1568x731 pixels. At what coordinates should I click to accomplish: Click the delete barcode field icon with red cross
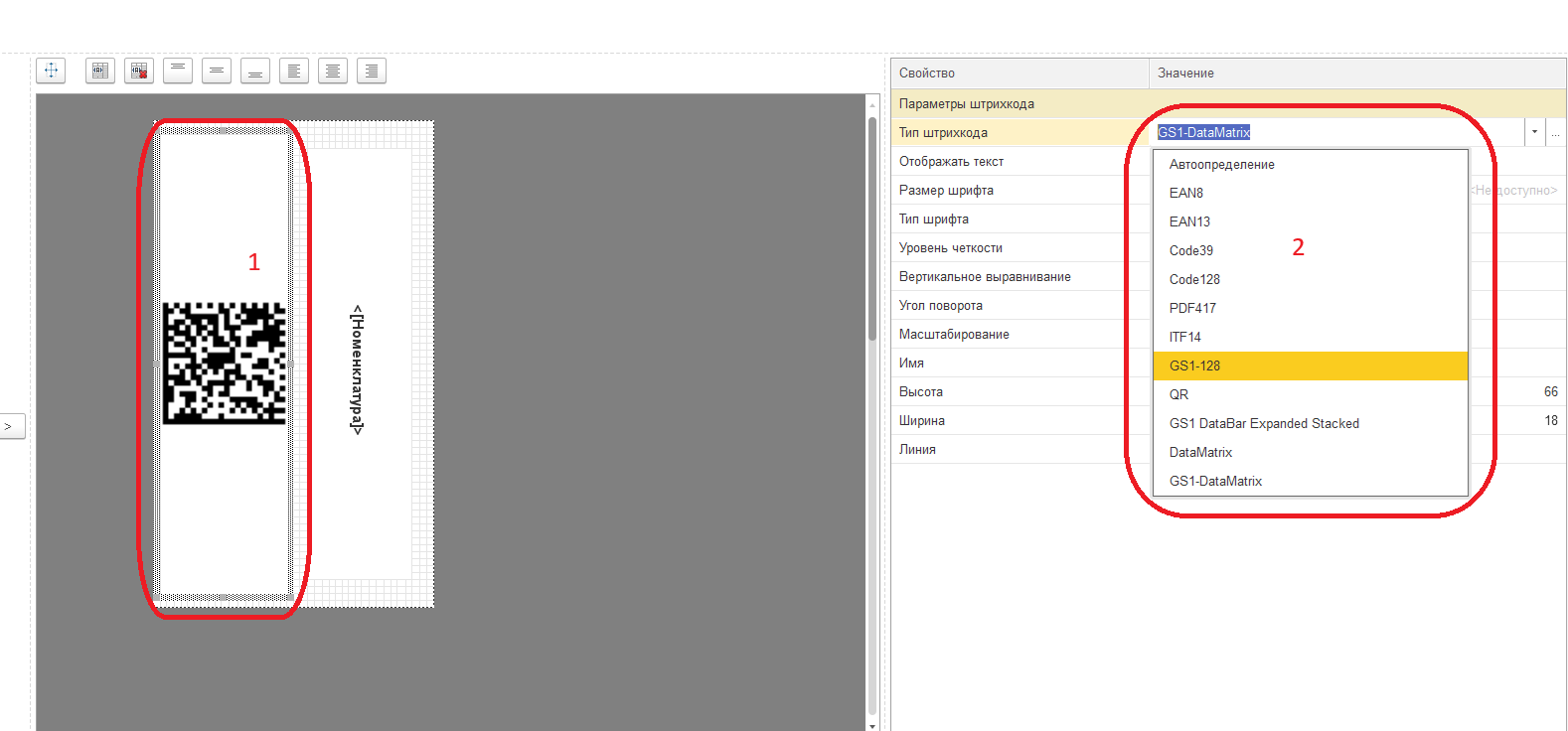[139, 71]
